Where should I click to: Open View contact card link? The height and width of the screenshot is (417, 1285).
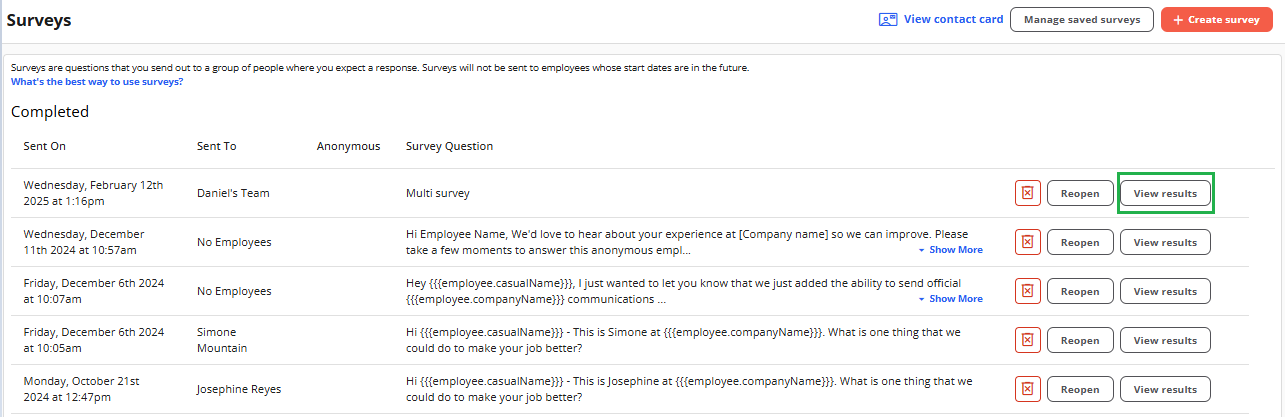tap(953, 19)
